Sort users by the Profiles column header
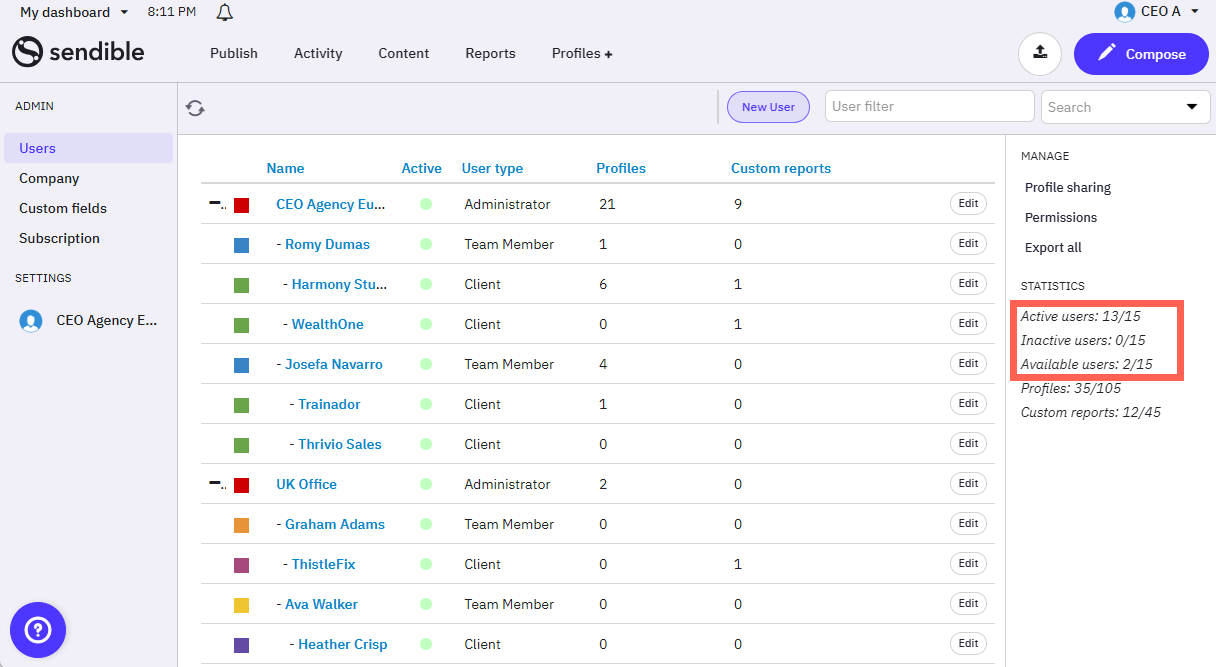Image resolution: width=1216 pixels, height=667 pixels. point(621,168)
